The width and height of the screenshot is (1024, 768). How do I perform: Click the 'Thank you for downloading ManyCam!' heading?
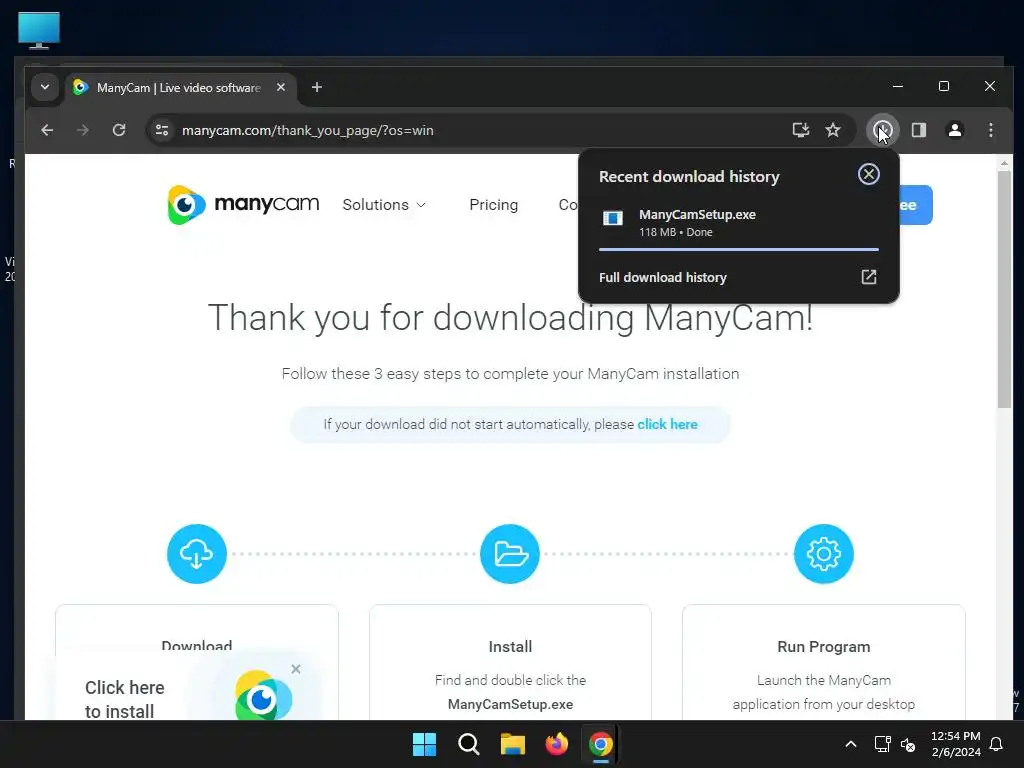pyautogui.click(x=510, y=318)
